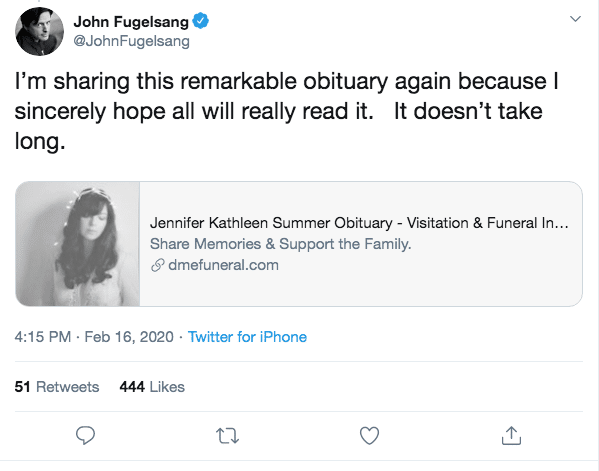The height and width of the screenshot is (471, 599).
Task: Open the share tweet upload icon
Action: click(511, 435)
